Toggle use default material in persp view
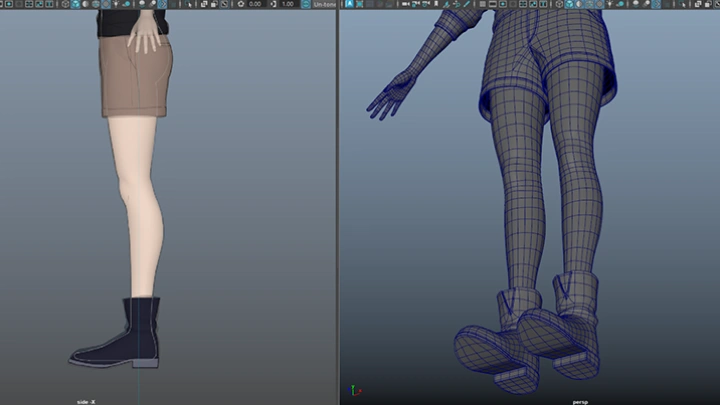The width and height of the screenshot is (720, 405). click(579, 4)
